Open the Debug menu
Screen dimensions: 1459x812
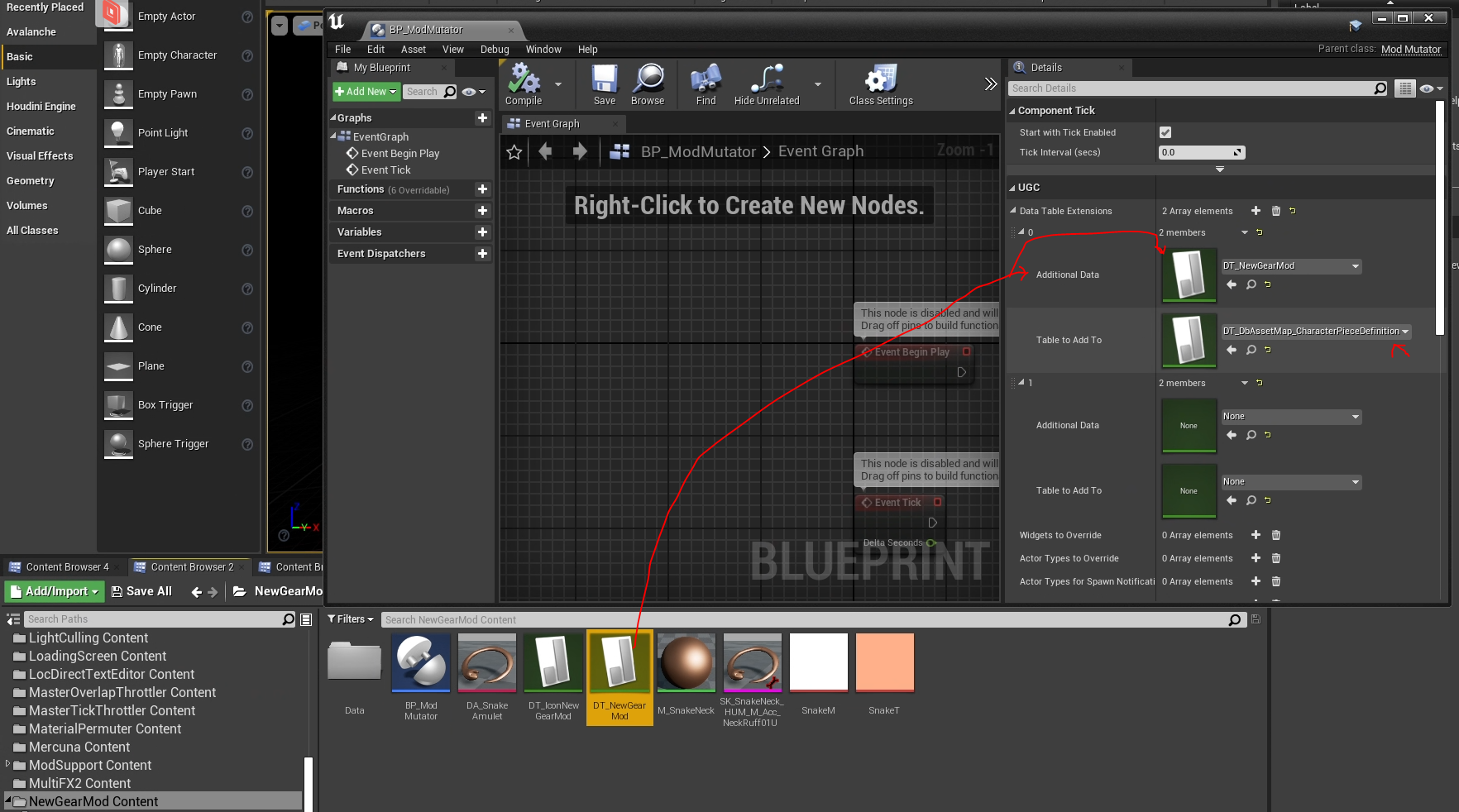[495, 50]
